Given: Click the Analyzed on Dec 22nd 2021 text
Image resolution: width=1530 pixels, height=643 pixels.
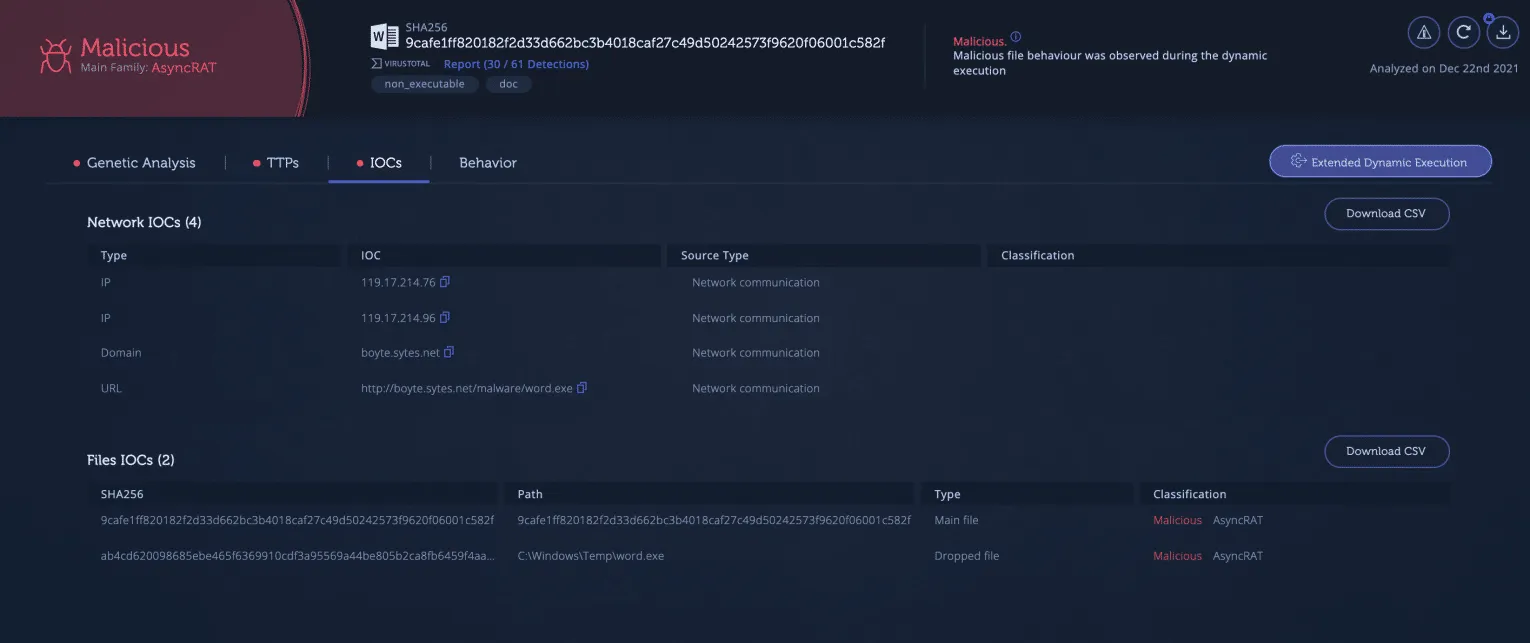Looking at the screenshot, I should (x=1444, y=69).
